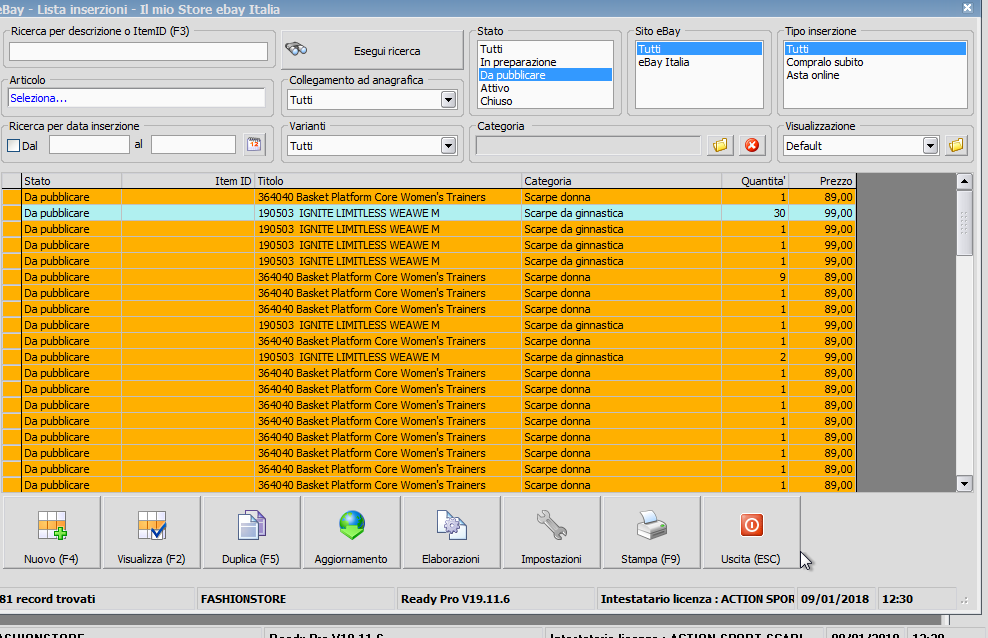Screen dimensions: 988x638
Task: Sort by Titolo column header
Action: click(x=388, y=181)
